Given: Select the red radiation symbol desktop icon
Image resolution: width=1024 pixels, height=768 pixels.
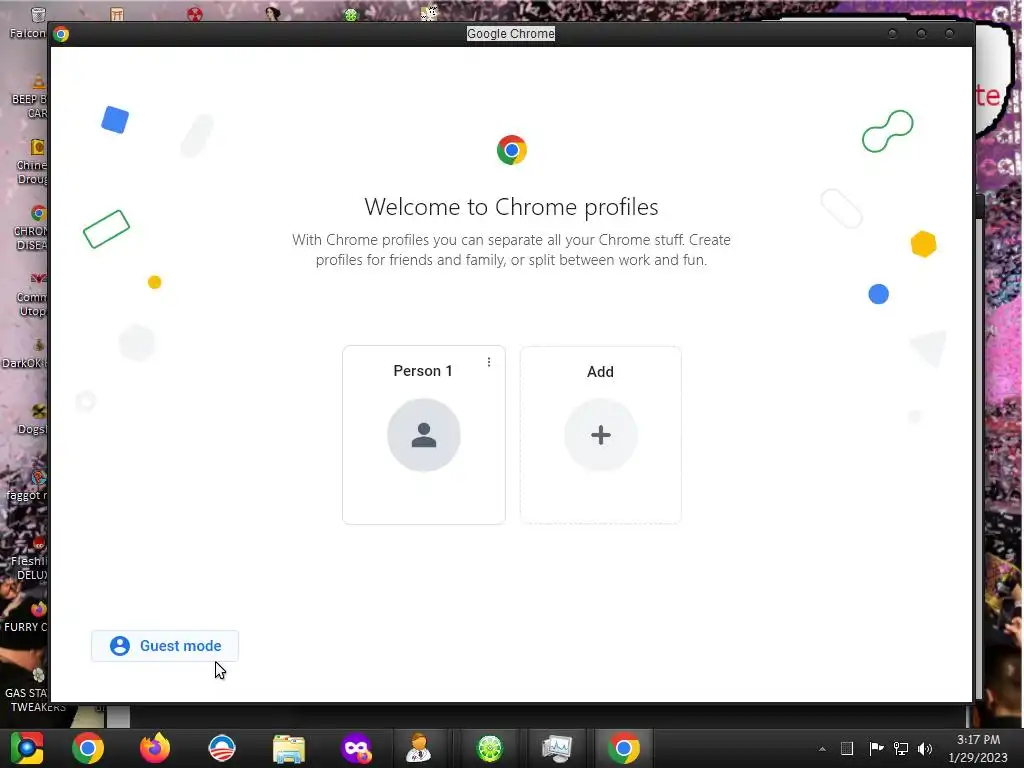Looking at the screenshot, I should tap(195, 14).
